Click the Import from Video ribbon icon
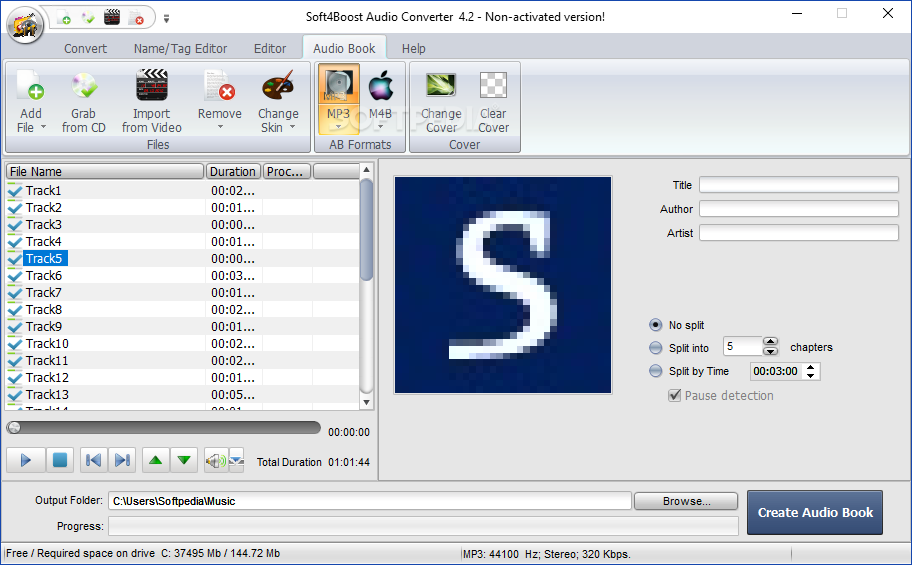Screen dimensions: 912x565 (x=152, y=85)
